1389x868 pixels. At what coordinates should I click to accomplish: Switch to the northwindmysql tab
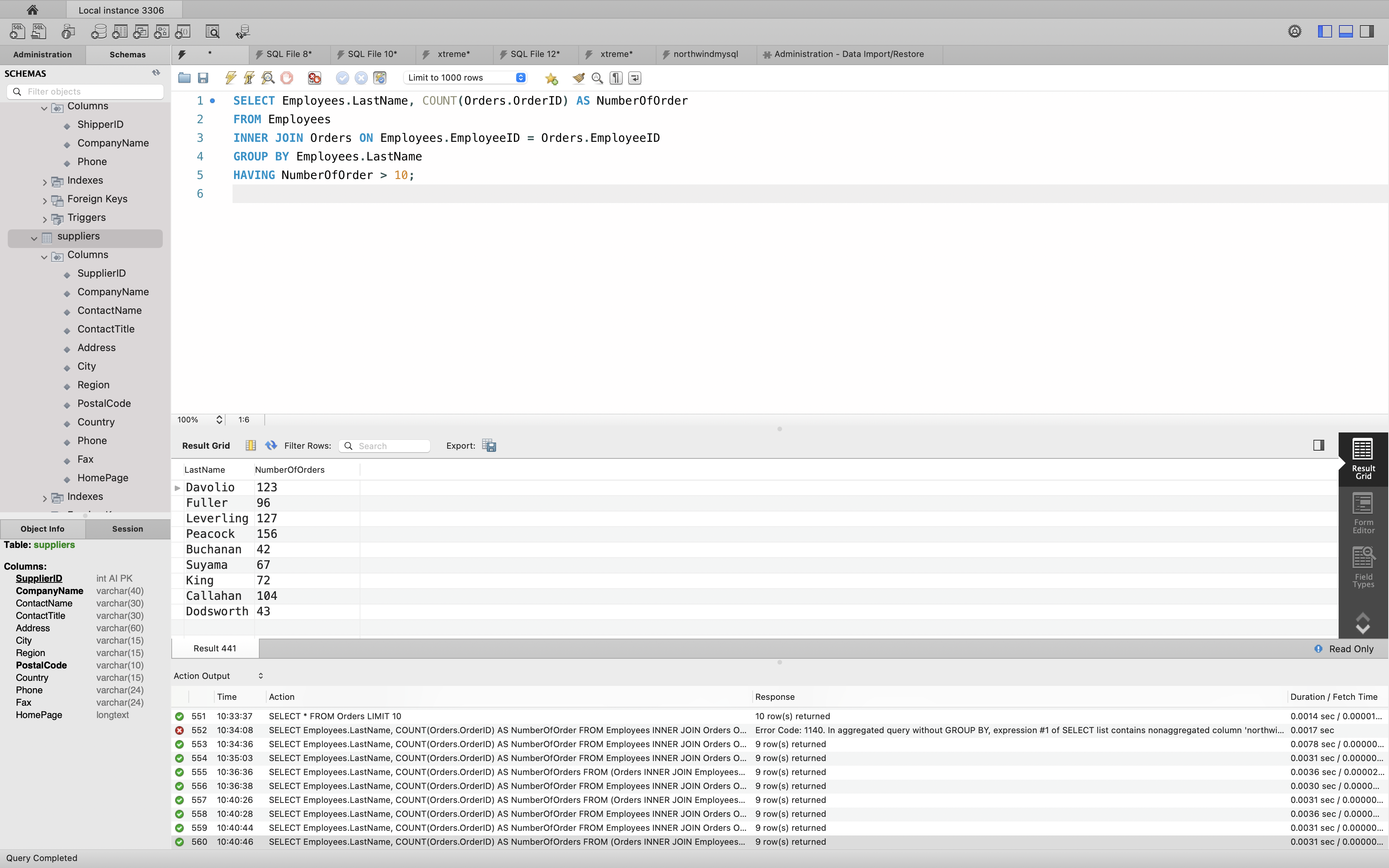coord(705,54)
